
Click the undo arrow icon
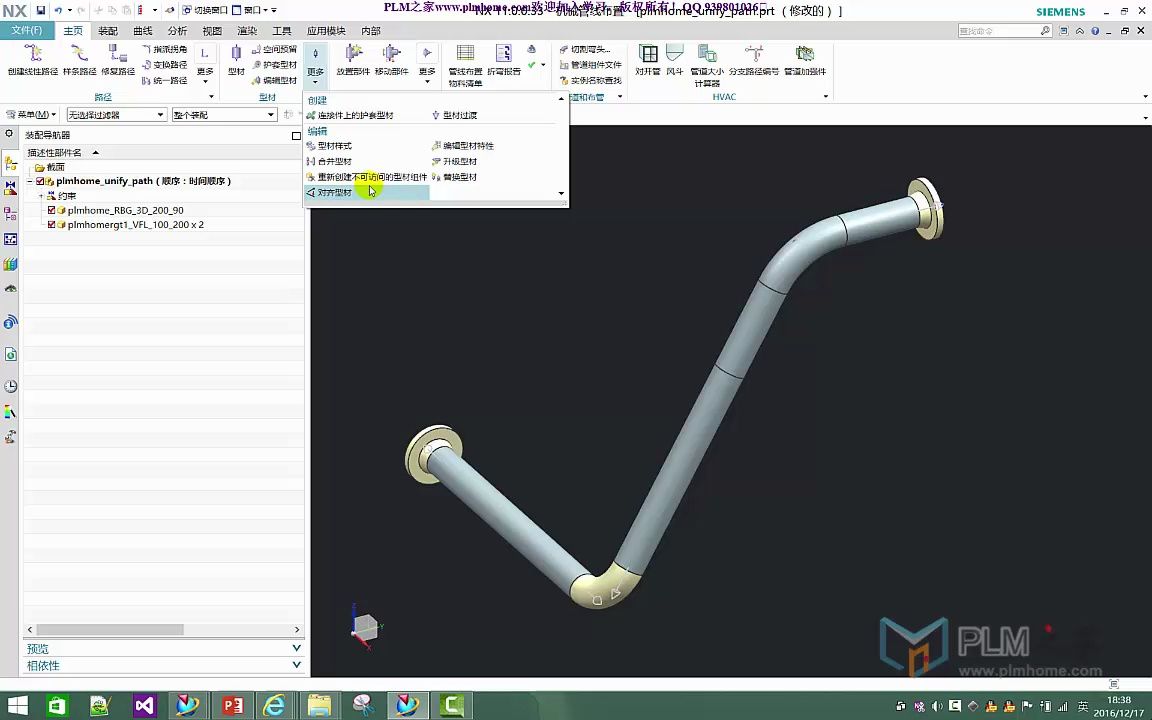pyautogui.click(x=58, y=10)
